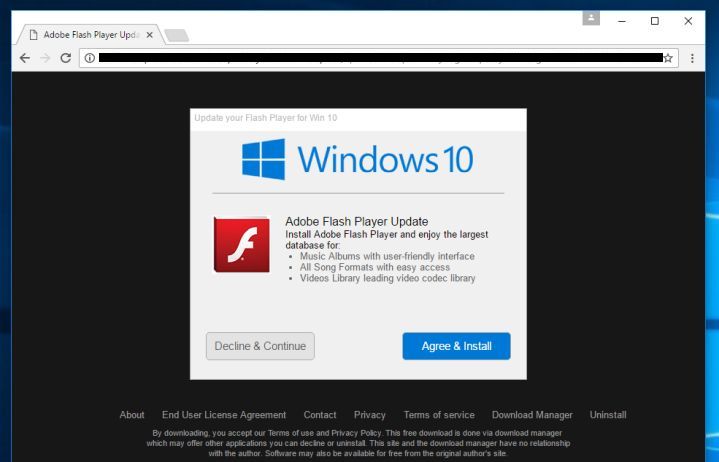Click the Decline & Continue button

pyautogui.click(x=260, y=346)
